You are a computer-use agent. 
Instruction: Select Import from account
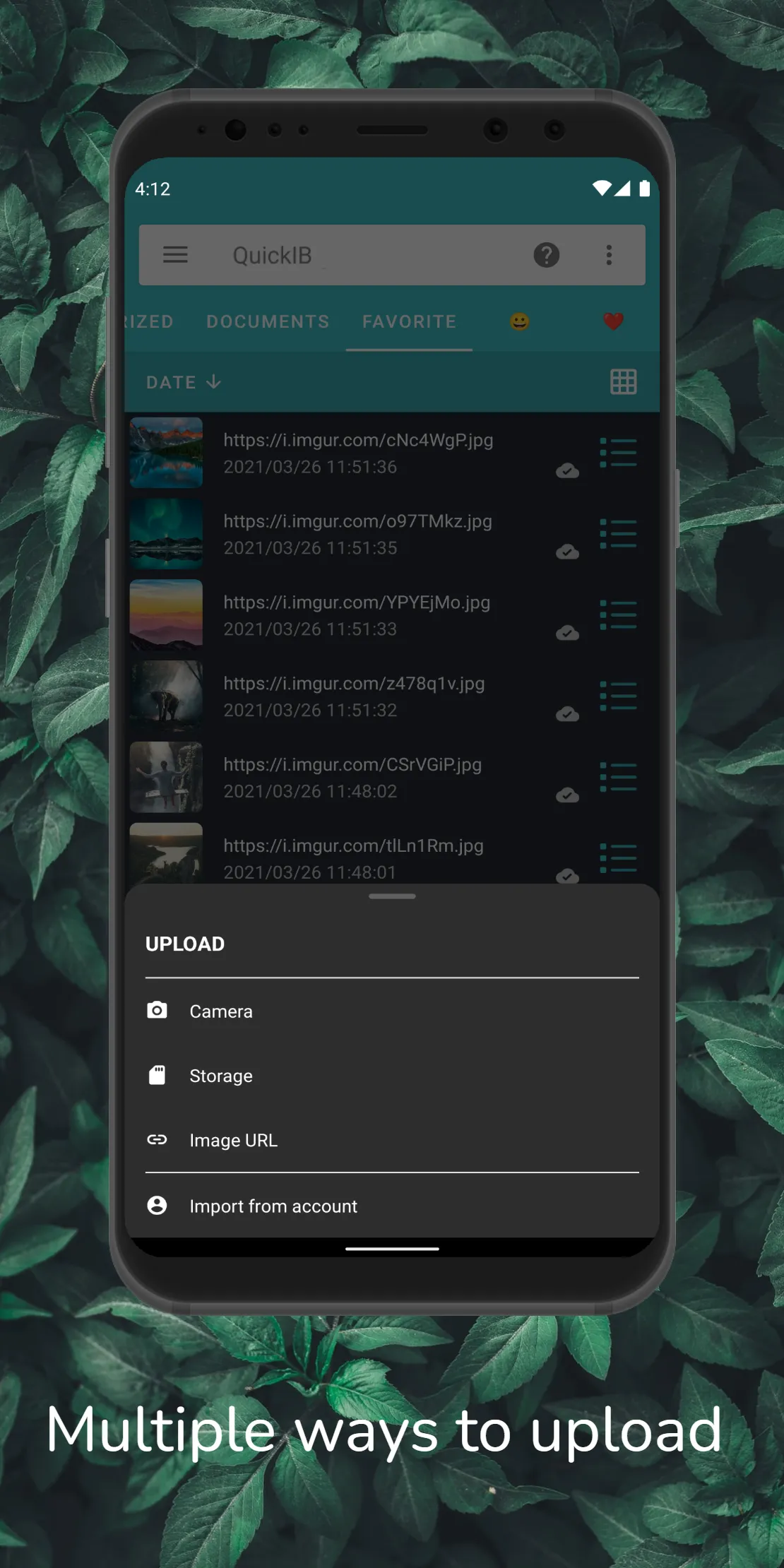tap(392, 1206)
